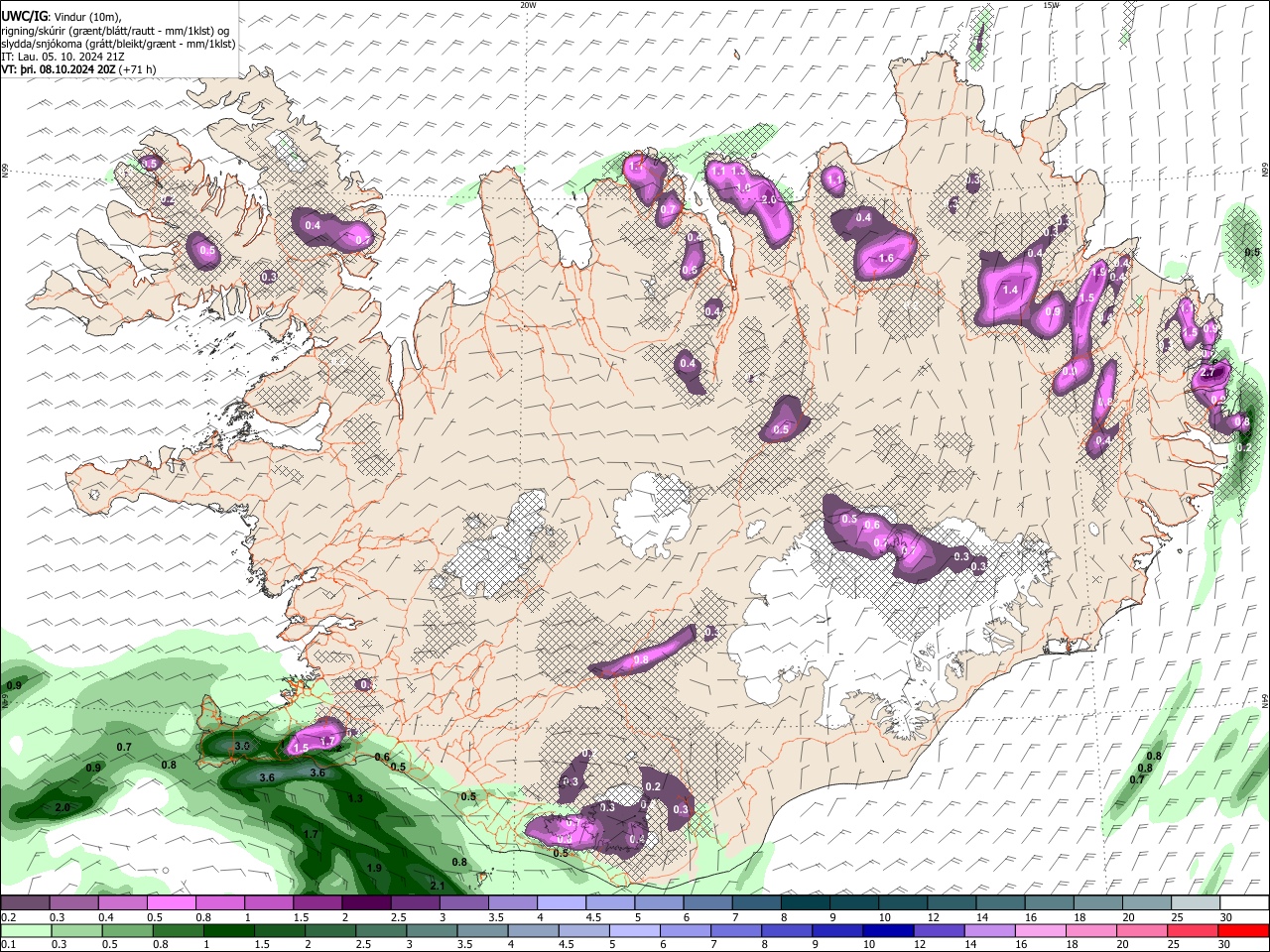1270x952 pixels.
Task: Choose the dull mauve 0.2 swatch in the top legend row
Action: pyautogui.click(x=25, y=903)
